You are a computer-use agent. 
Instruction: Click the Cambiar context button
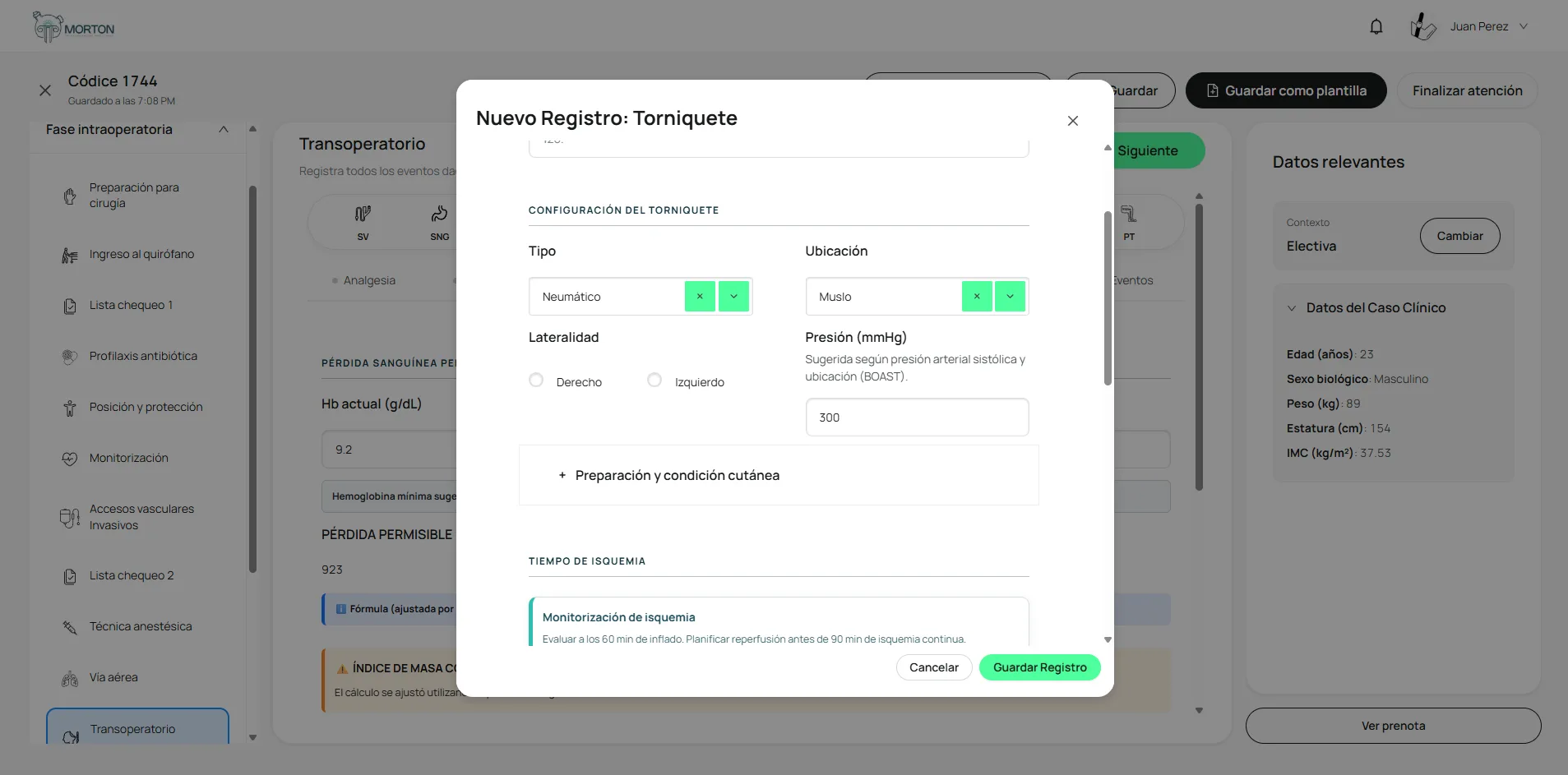pos(1459,236)
